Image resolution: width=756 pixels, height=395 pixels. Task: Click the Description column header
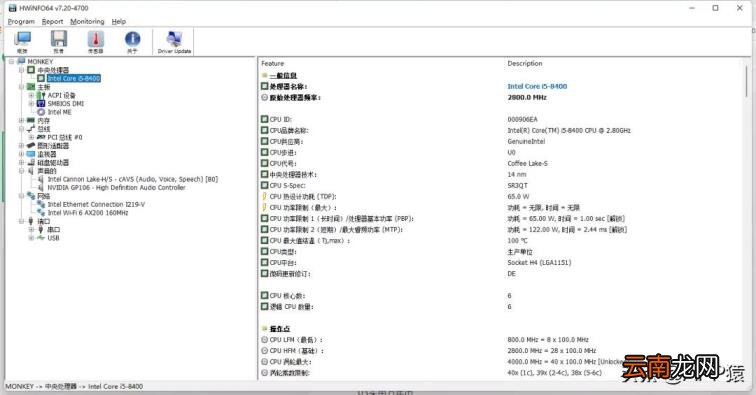[x=525, y=64]
